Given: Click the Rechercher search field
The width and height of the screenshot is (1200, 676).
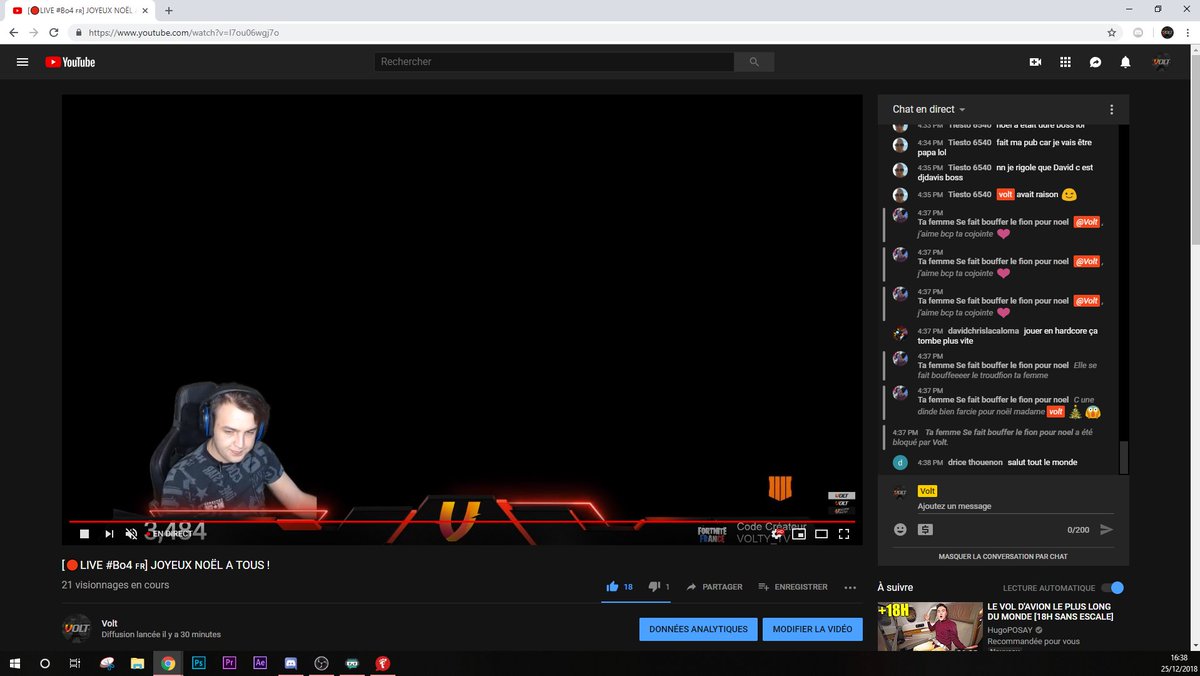Looking at the screenshot, I should coord(554,62).
